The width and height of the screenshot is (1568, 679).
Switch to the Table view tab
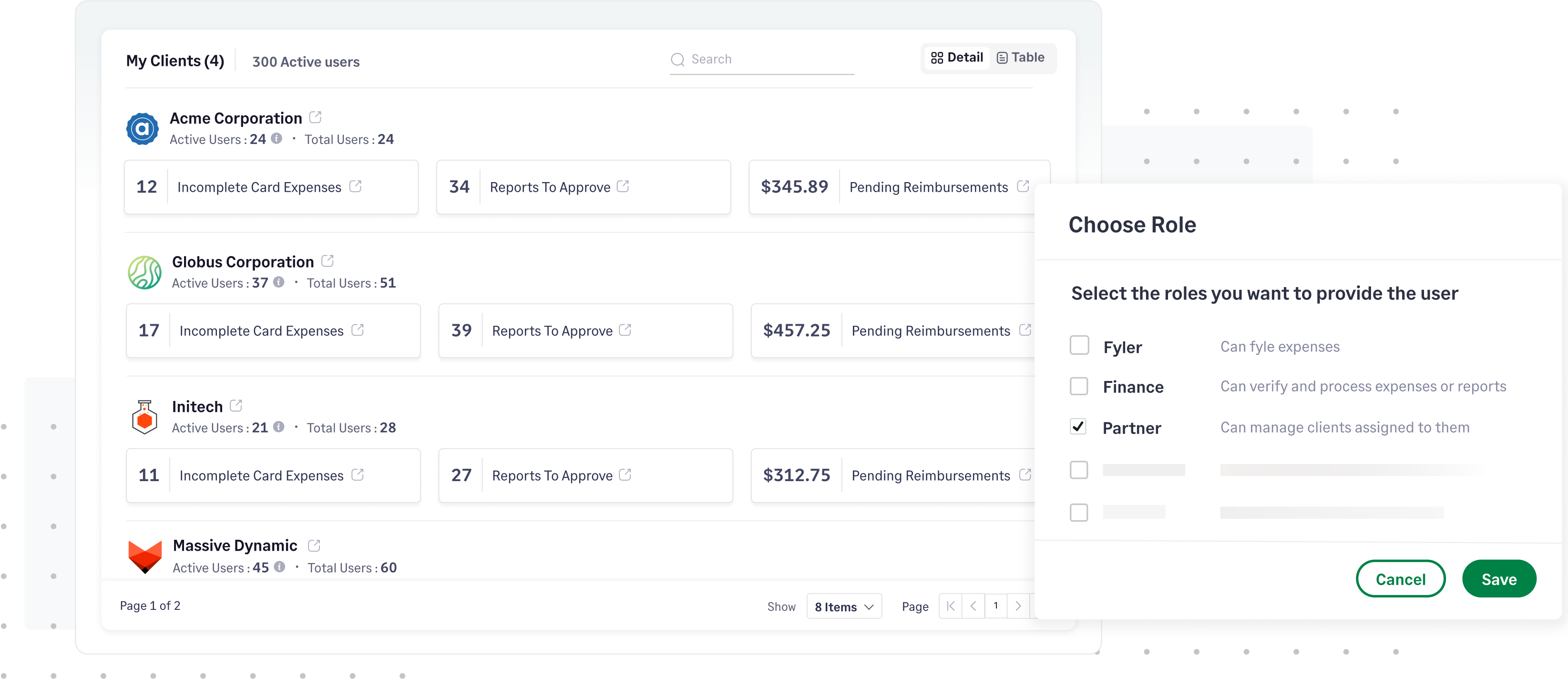[1021, 58]
